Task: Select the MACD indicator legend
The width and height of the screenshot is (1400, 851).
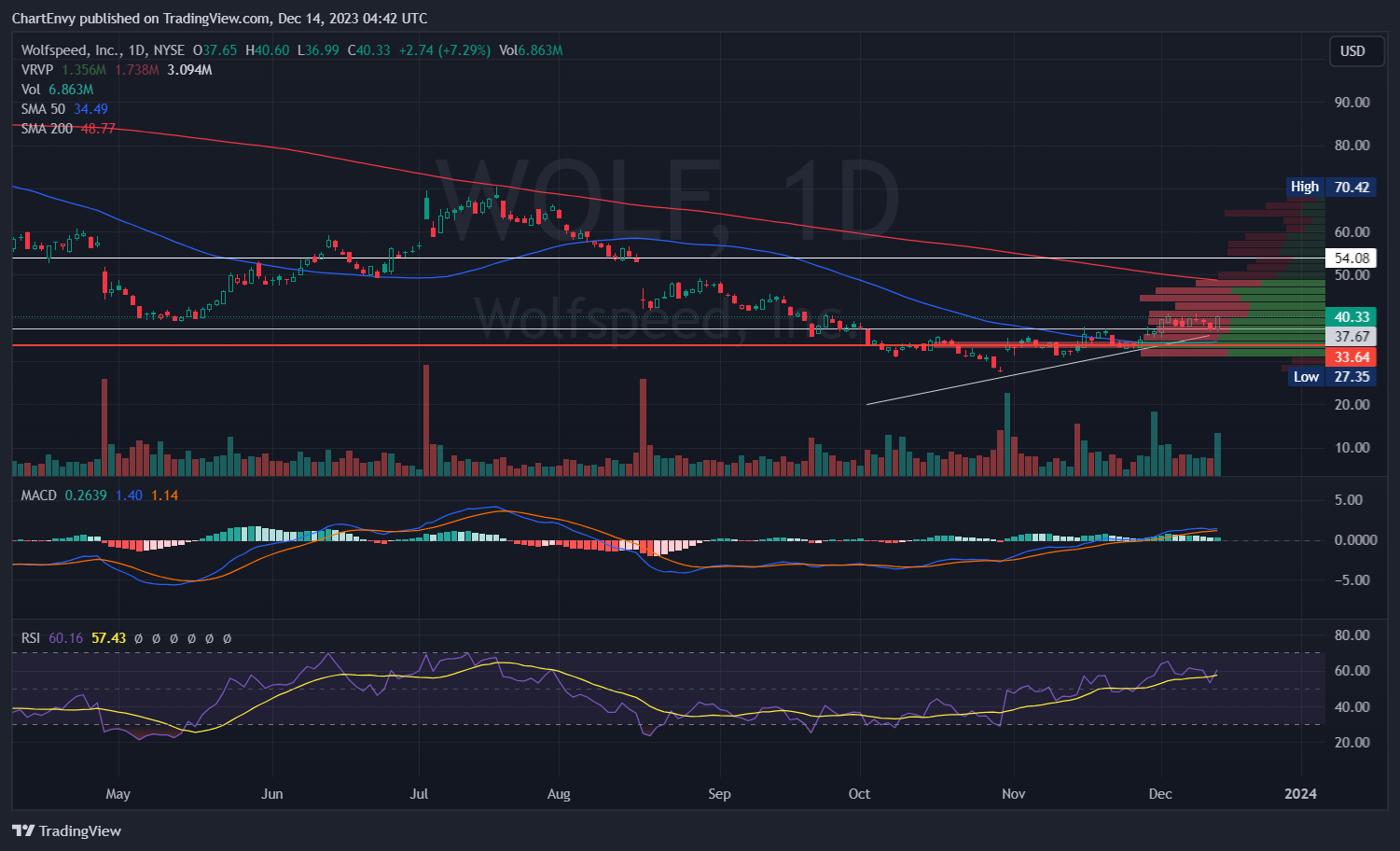Action: 39,495
